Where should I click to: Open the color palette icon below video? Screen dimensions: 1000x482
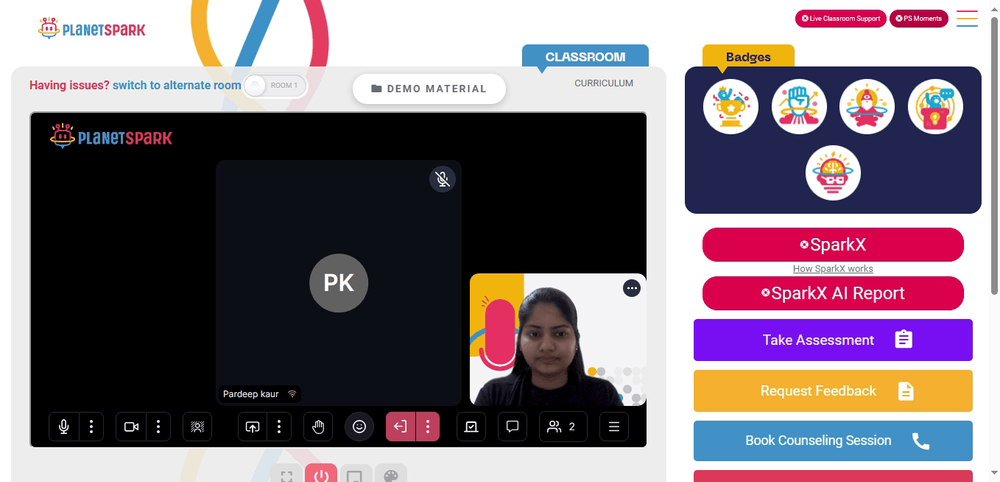click(x=390, y=476)
